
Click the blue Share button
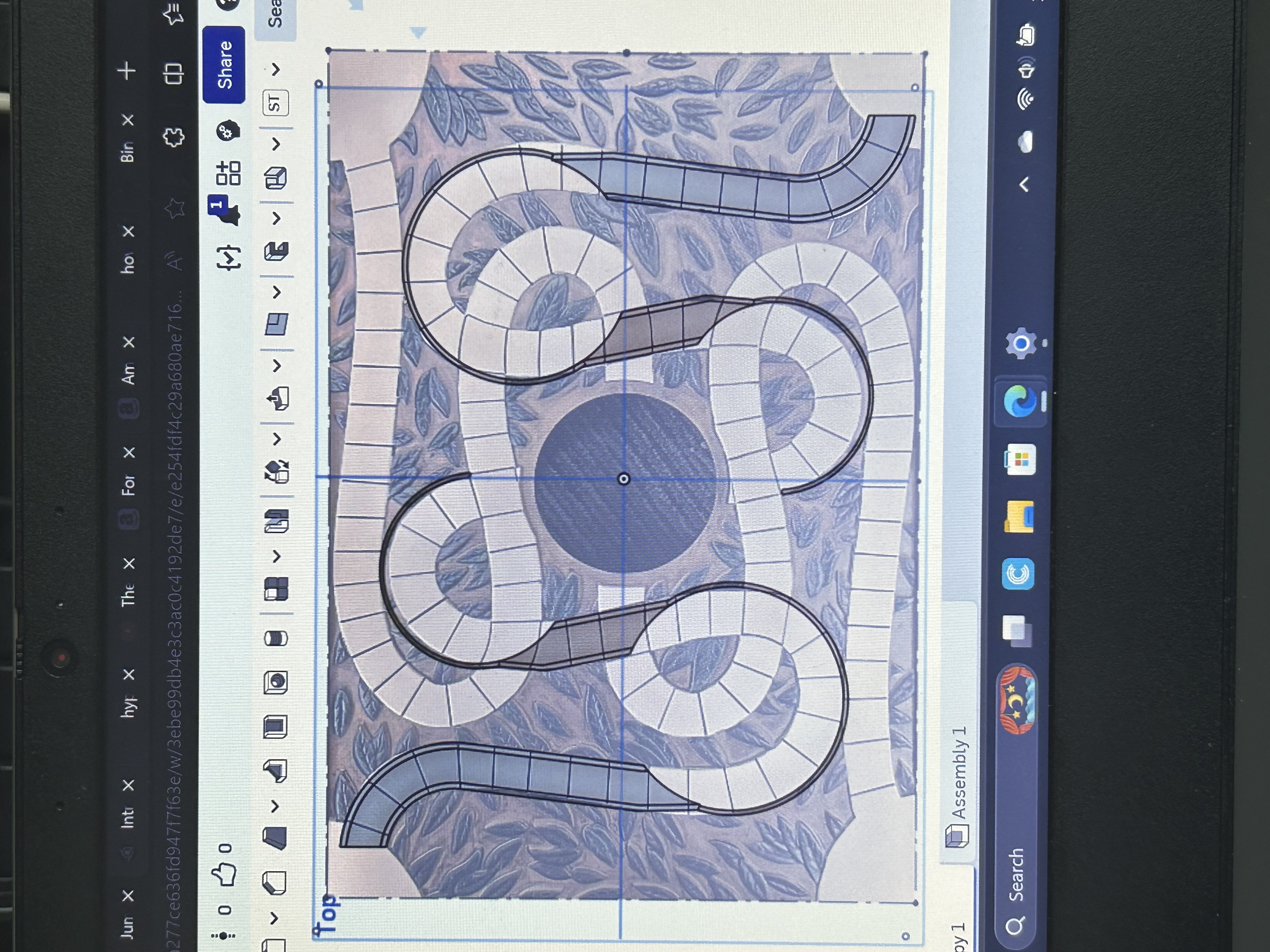(225, 64)
